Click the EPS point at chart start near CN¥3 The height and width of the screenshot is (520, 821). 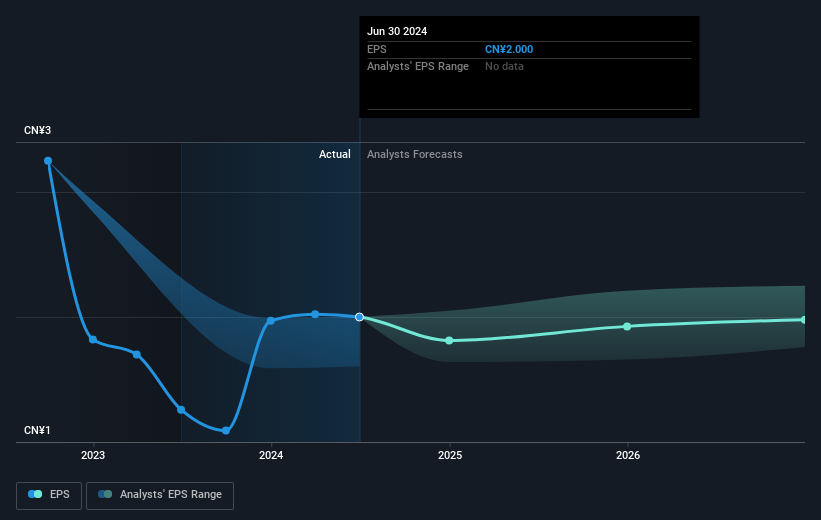48,161
